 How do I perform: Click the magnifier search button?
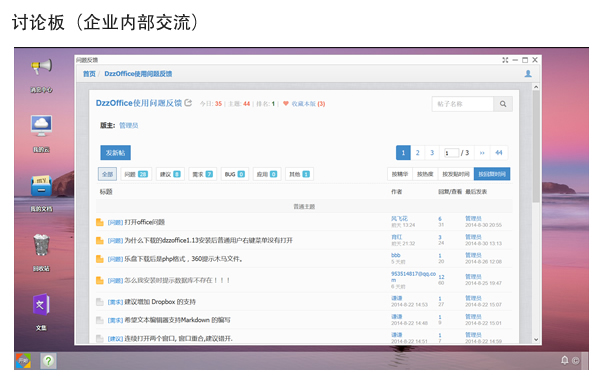503,104
